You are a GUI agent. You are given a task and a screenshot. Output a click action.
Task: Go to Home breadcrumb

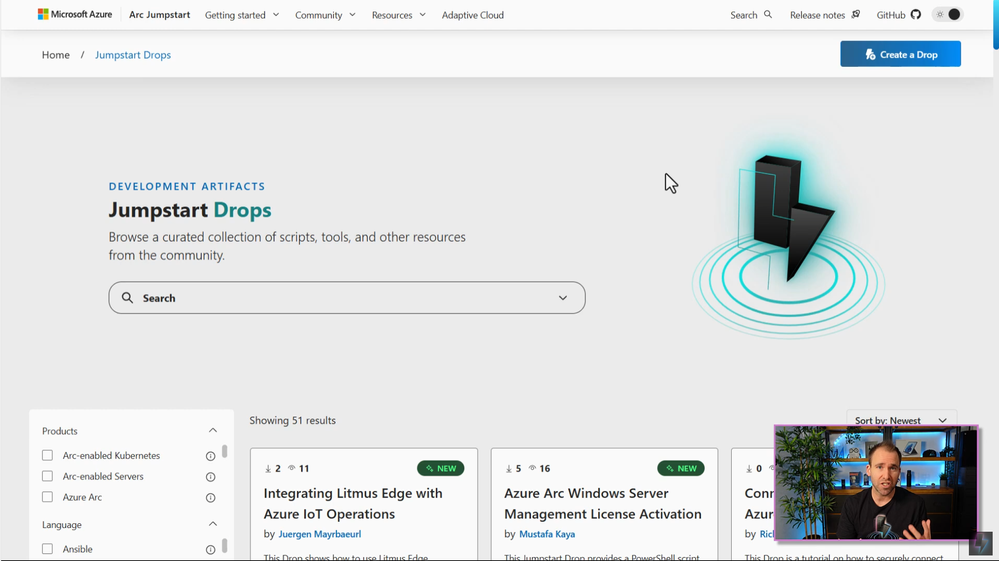tap(55, 55)
